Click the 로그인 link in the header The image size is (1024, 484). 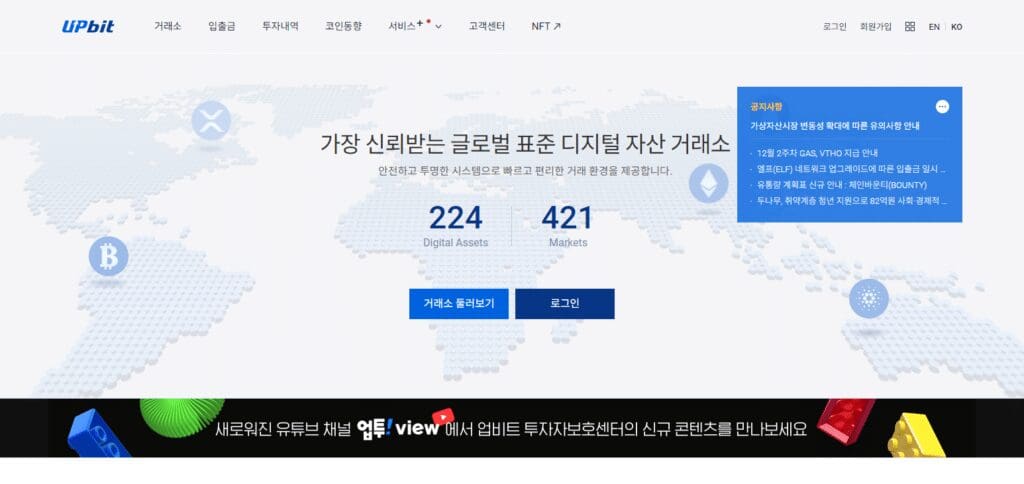[x=835, y=27]
